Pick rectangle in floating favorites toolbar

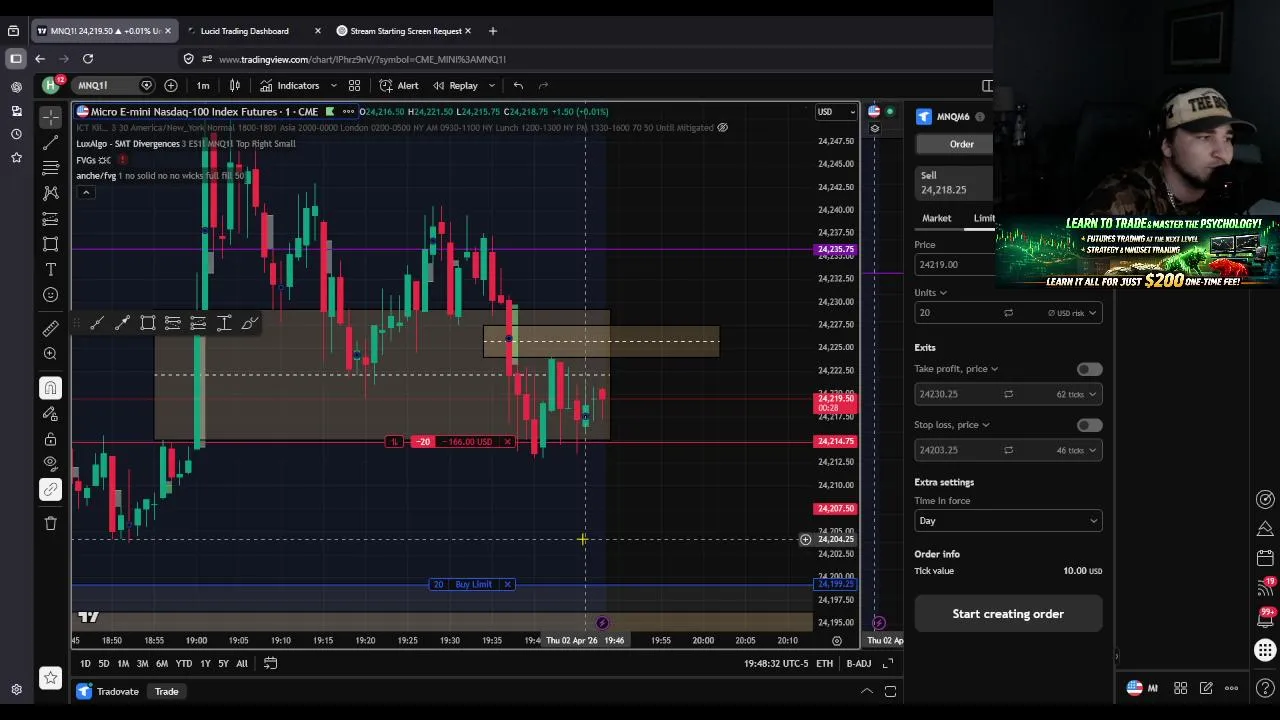coord(147,322)
